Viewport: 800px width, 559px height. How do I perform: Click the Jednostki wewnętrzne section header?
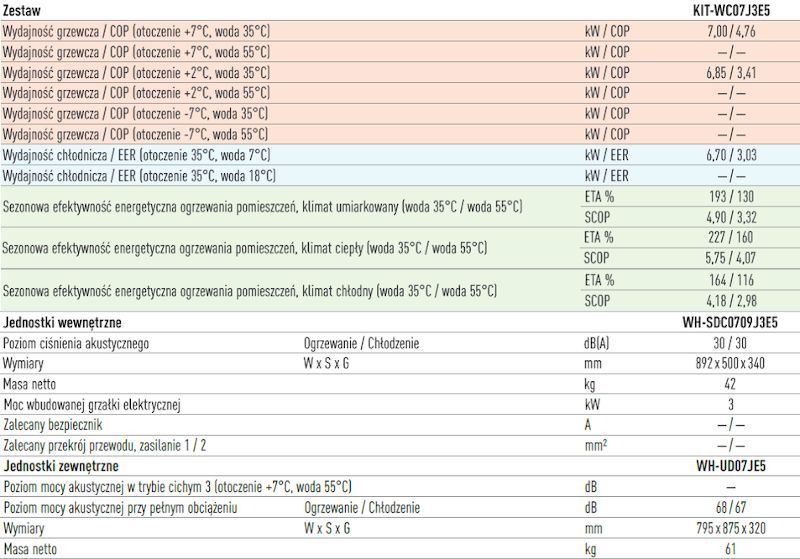[x=62, y=322]
